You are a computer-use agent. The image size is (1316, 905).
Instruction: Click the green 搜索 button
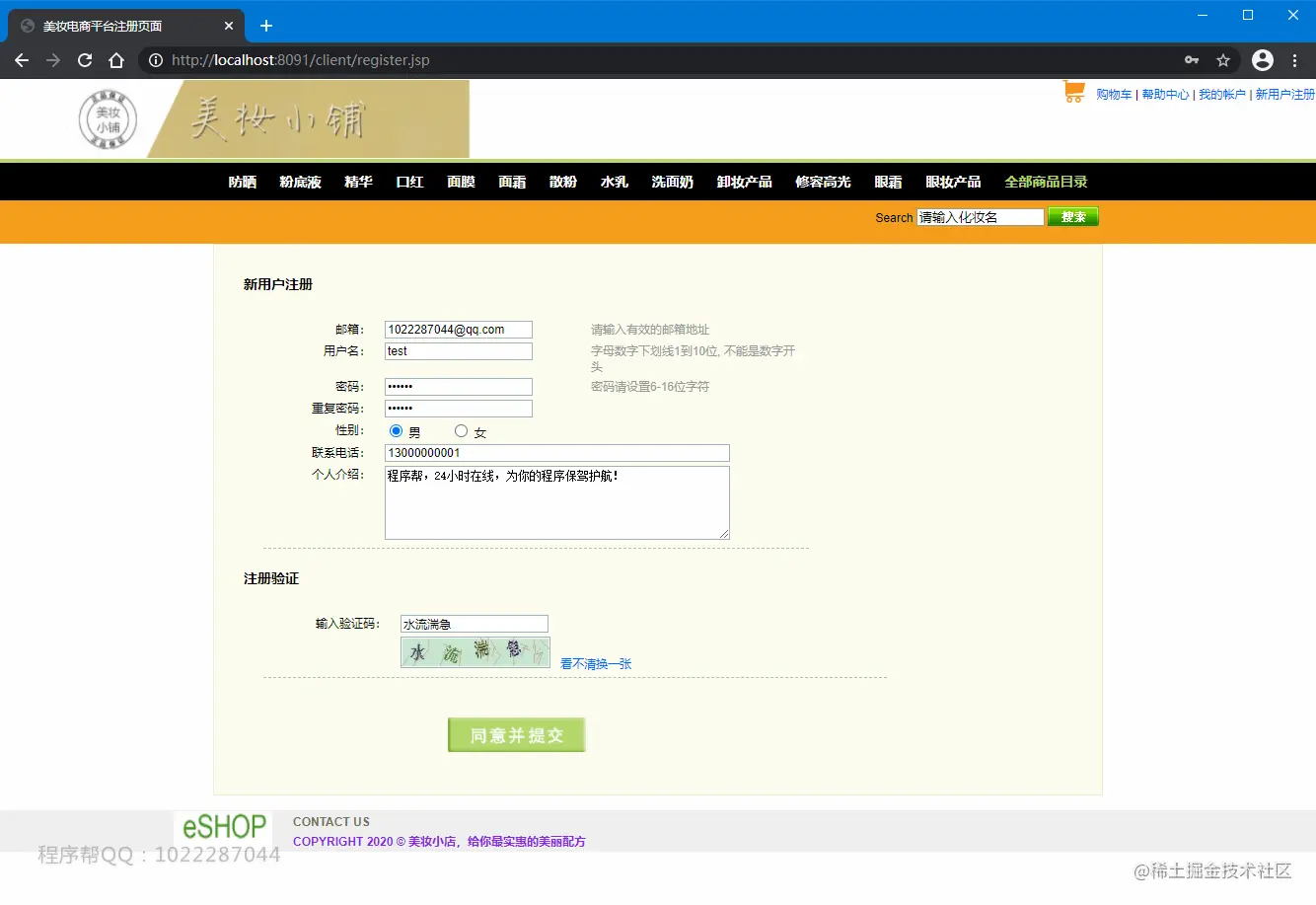[x=1073, y=217]
